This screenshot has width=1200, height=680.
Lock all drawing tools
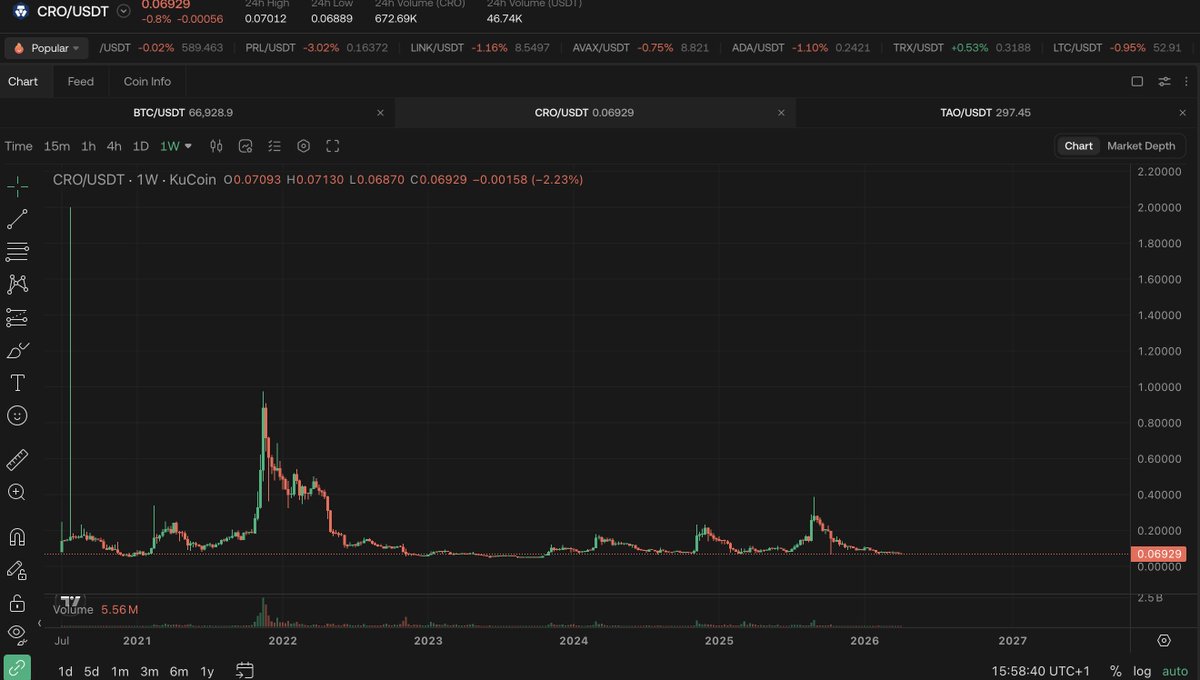click(x=17, y=603)
